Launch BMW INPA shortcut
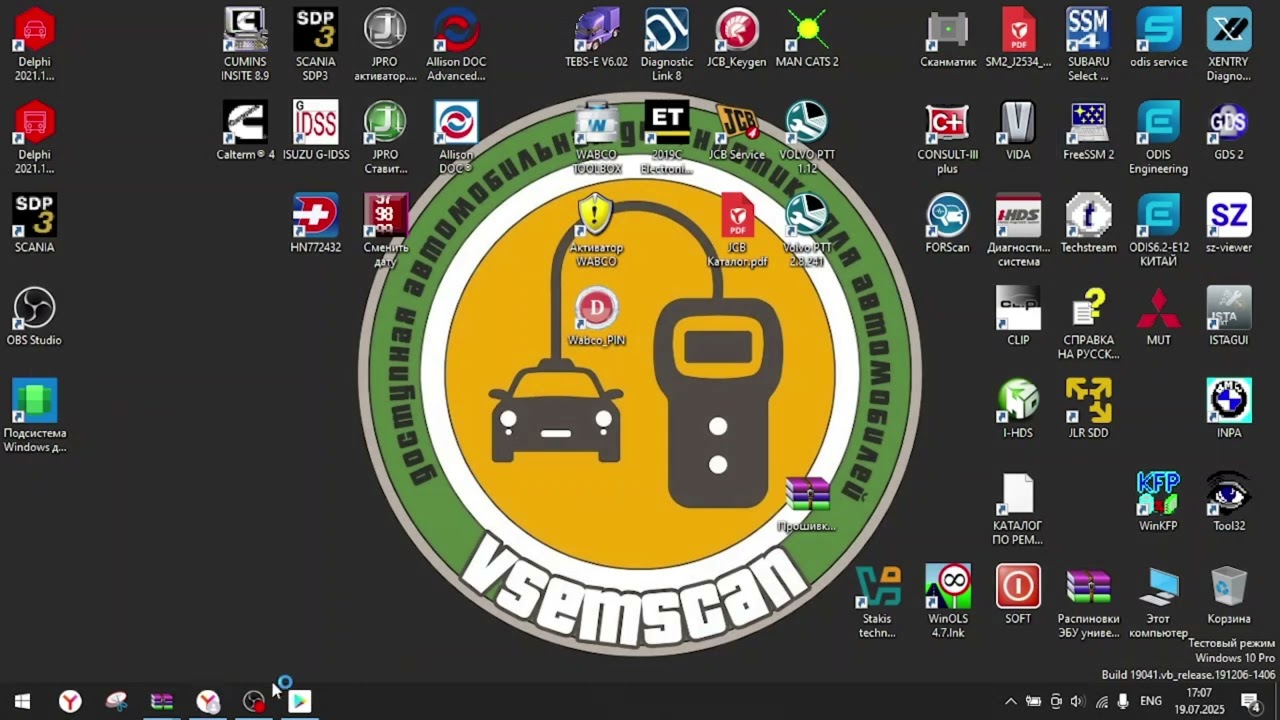The height and width of the screenshot is (720, 1280). (1229, 410)
